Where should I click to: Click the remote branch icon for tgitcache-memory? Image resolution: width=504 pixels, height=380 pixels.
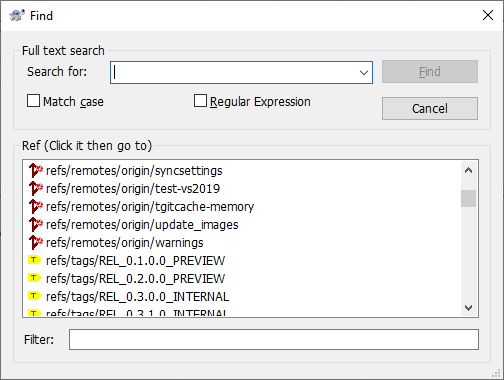tap(36, 207)
